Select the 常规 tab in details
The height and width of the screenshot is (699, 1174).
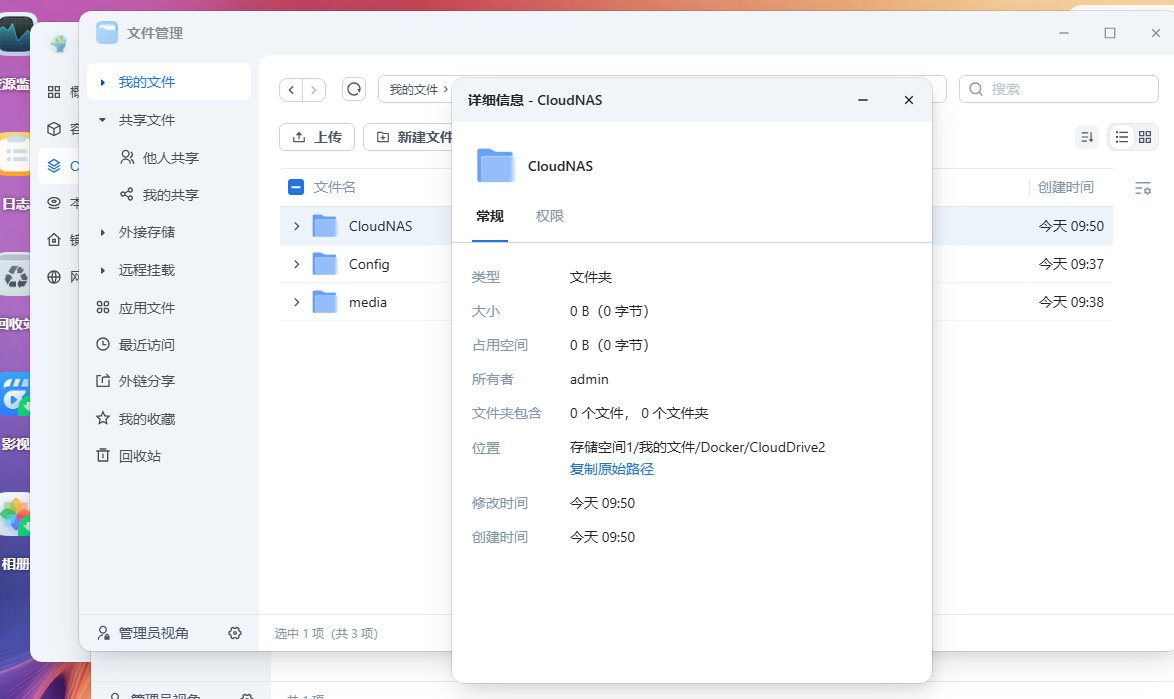490,216
